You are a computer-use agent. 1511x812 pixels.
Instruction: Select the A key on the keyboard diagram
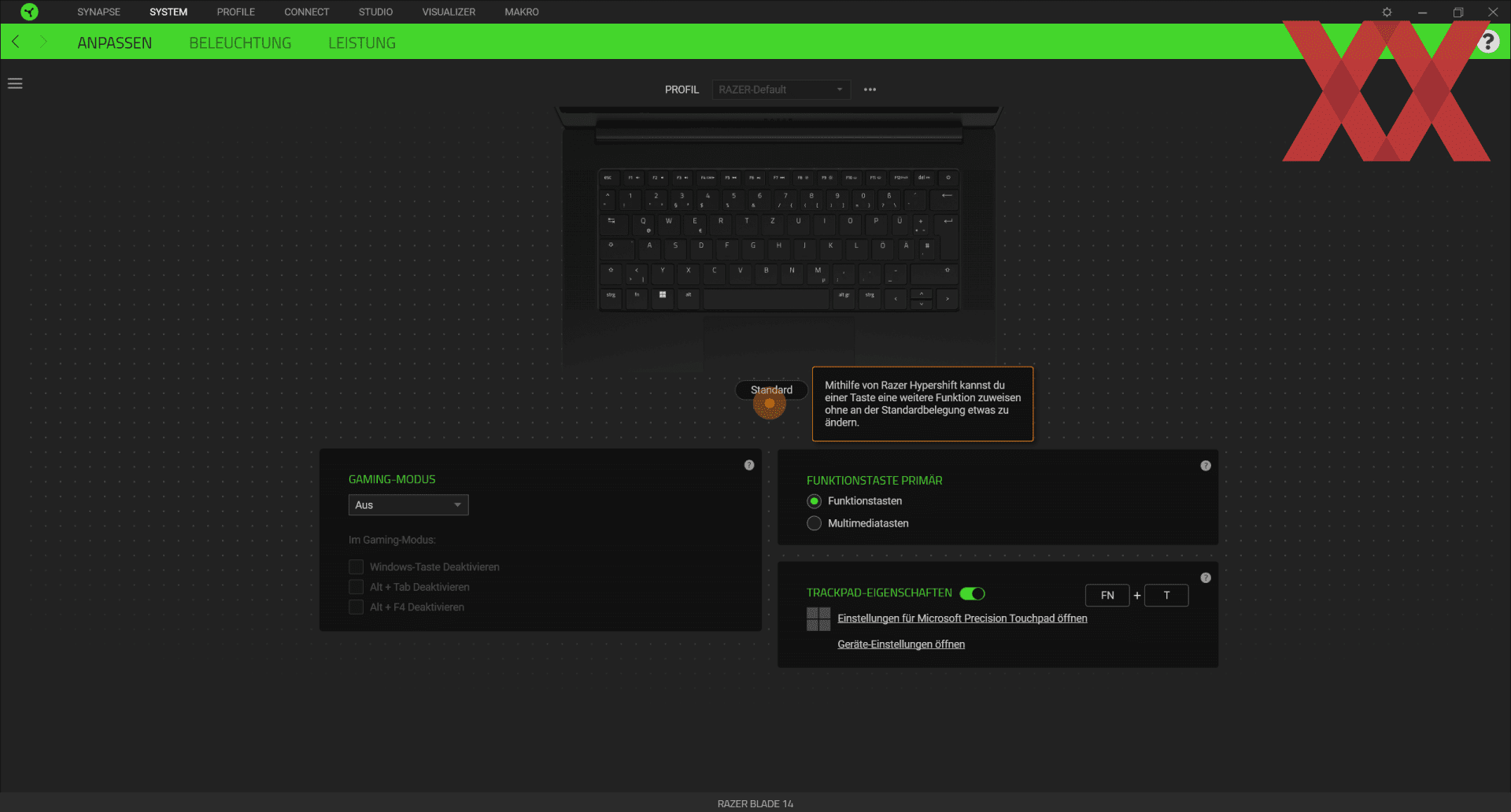coord(649,248)
